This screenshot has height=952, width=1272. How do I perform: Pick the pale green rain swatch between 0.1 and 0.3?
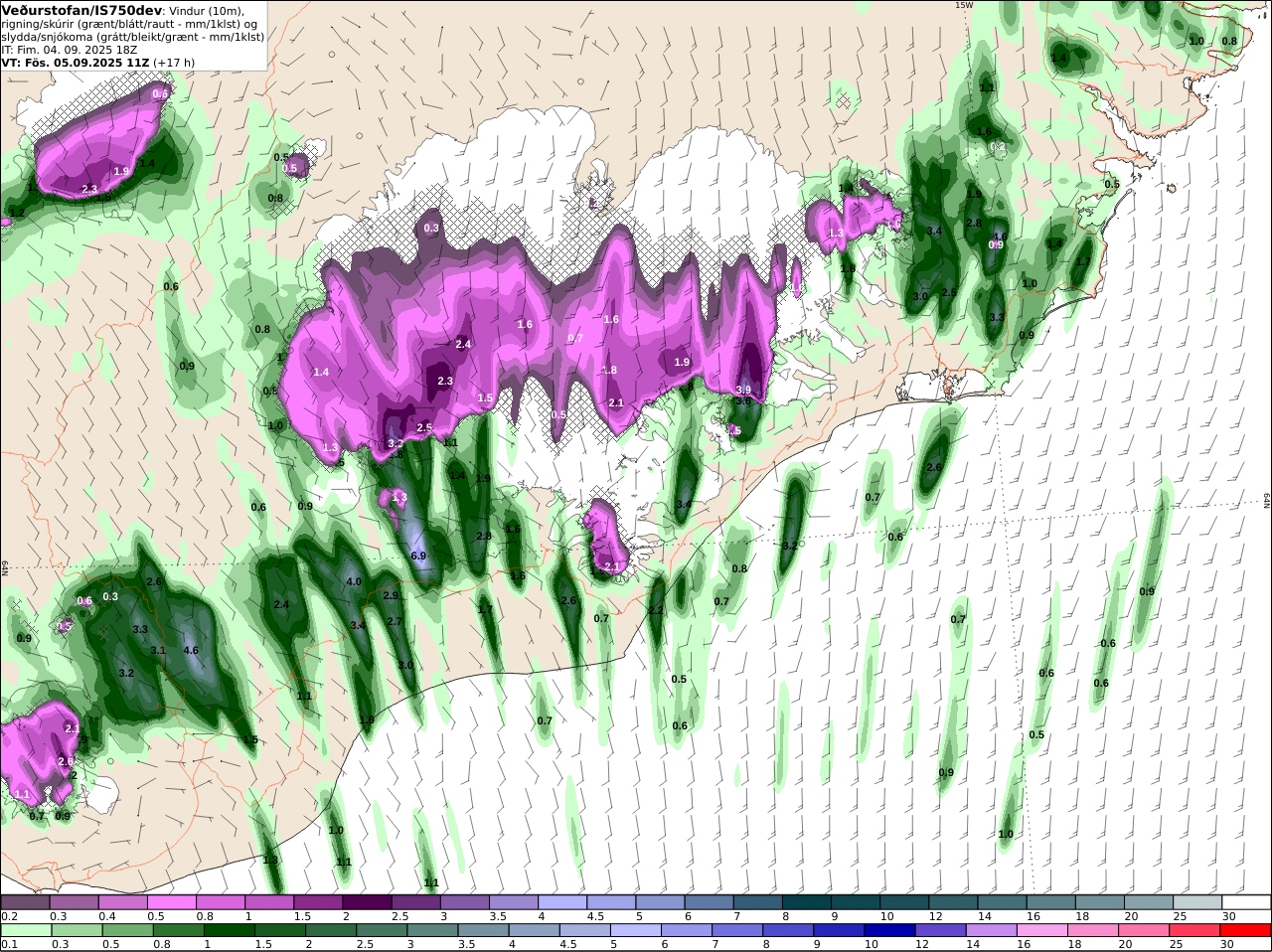[25, 931]
